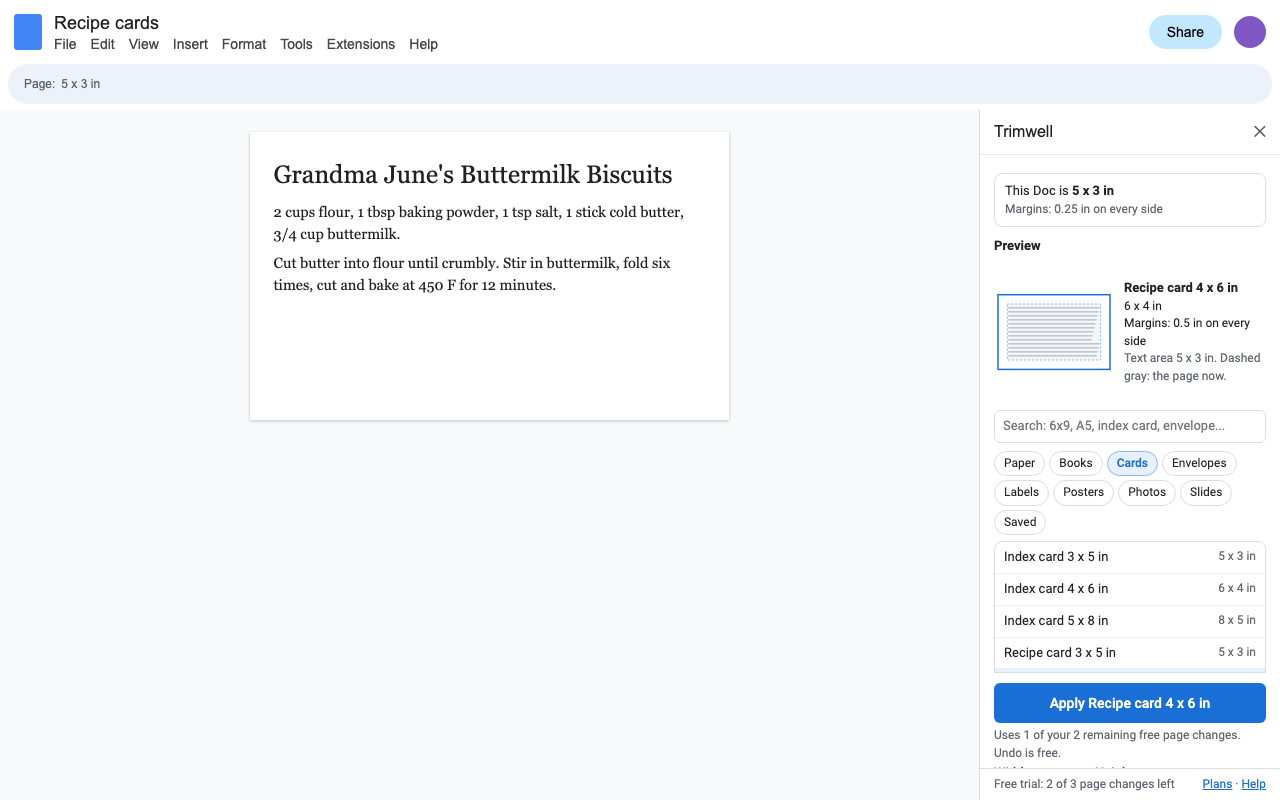Image resolution: width=1280 pixels, height=800 pixels.
Task: Select the Paper category chip
Action: click(1019, 463)
